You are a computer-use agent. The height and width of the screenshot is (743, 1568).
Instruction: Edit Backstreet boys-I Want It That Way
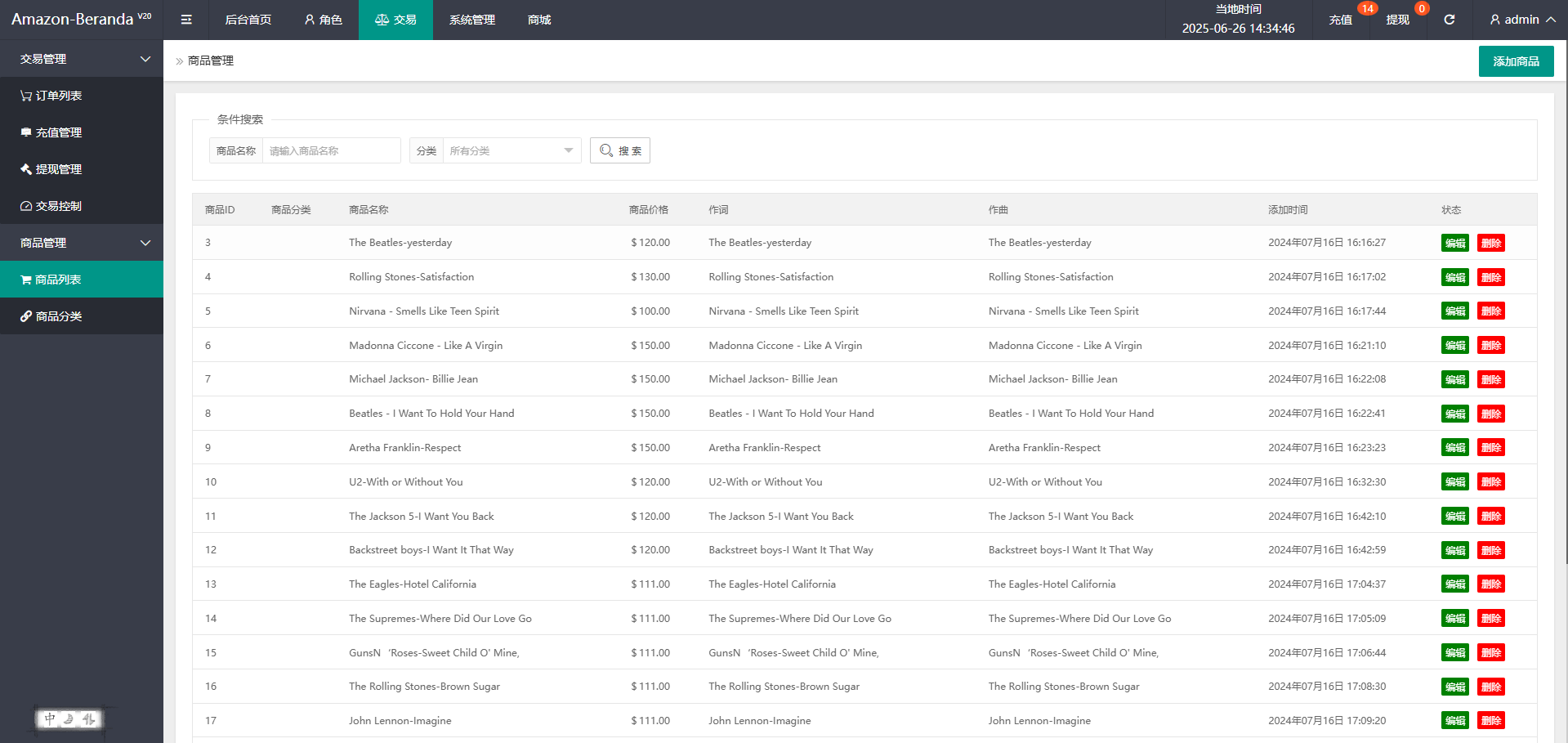[1455, 550]
